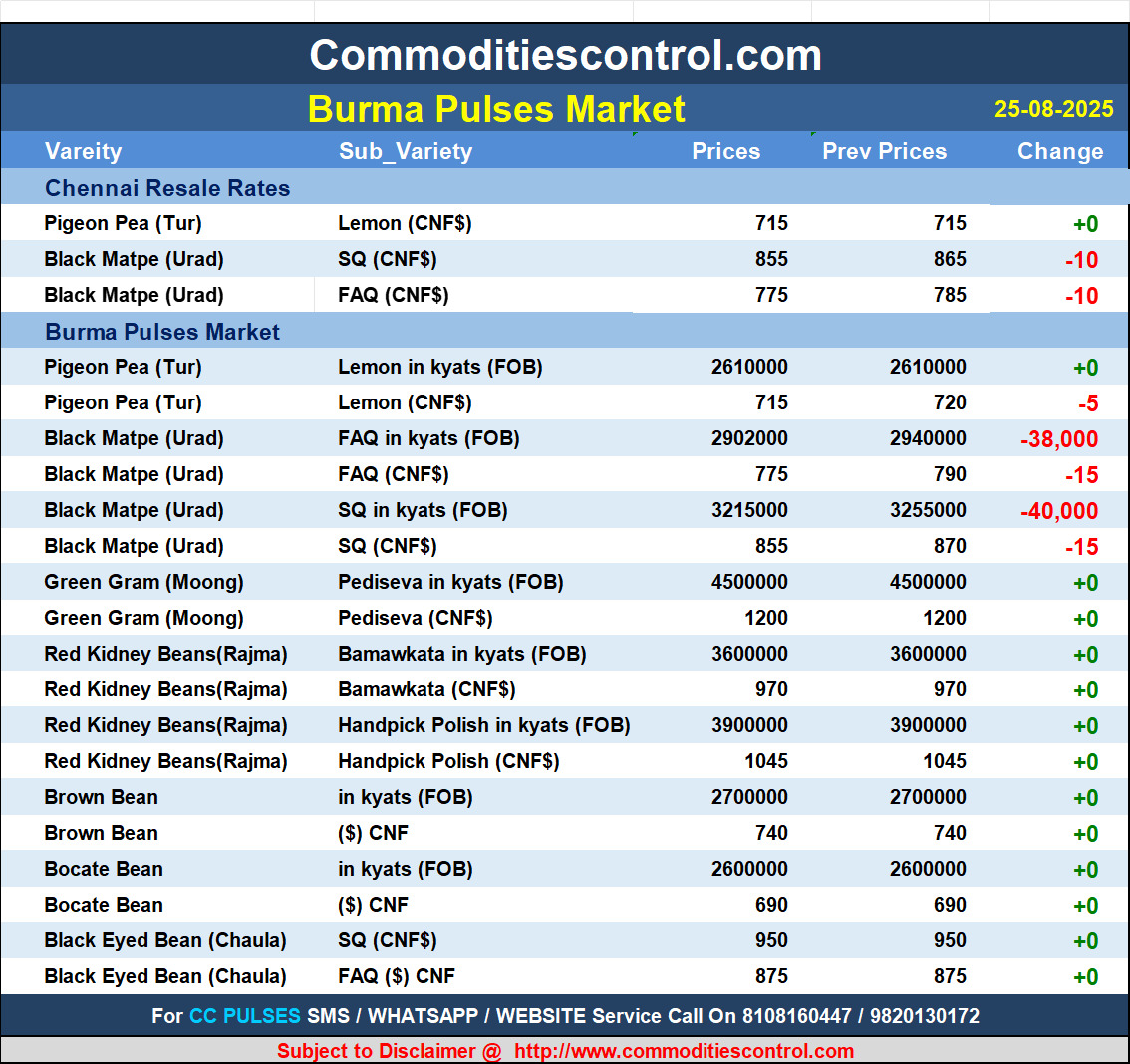The width and height of the screenshot is (1130, 1064).
Task: Select the -38,000 change value cell
Action: coord(1058,439)
